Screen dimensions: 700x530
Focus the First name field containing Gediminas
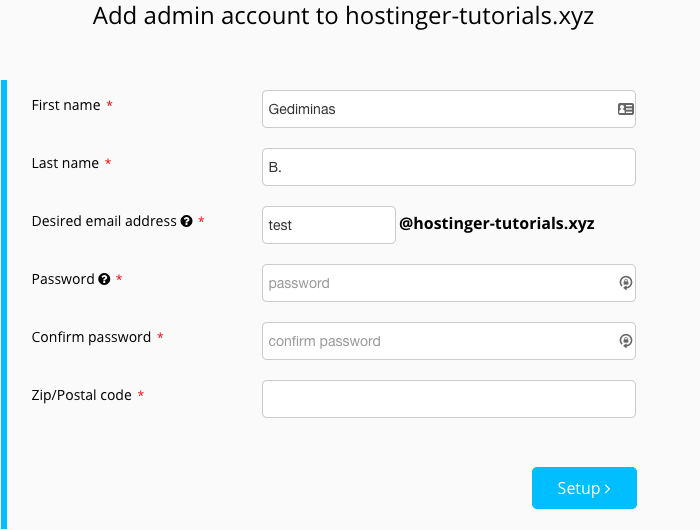pos(449,109)
